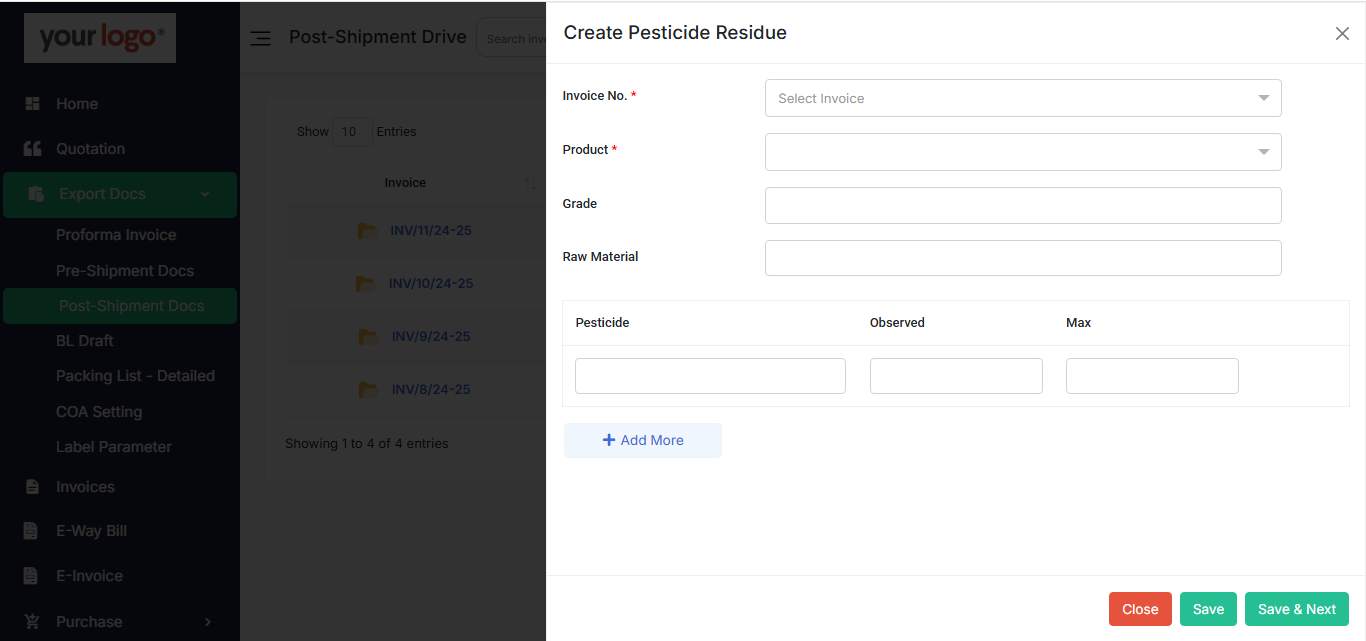Click the Add More button
Viewport: 1366px width, 641px height.
pyautogui.click(x=643, y=440)
